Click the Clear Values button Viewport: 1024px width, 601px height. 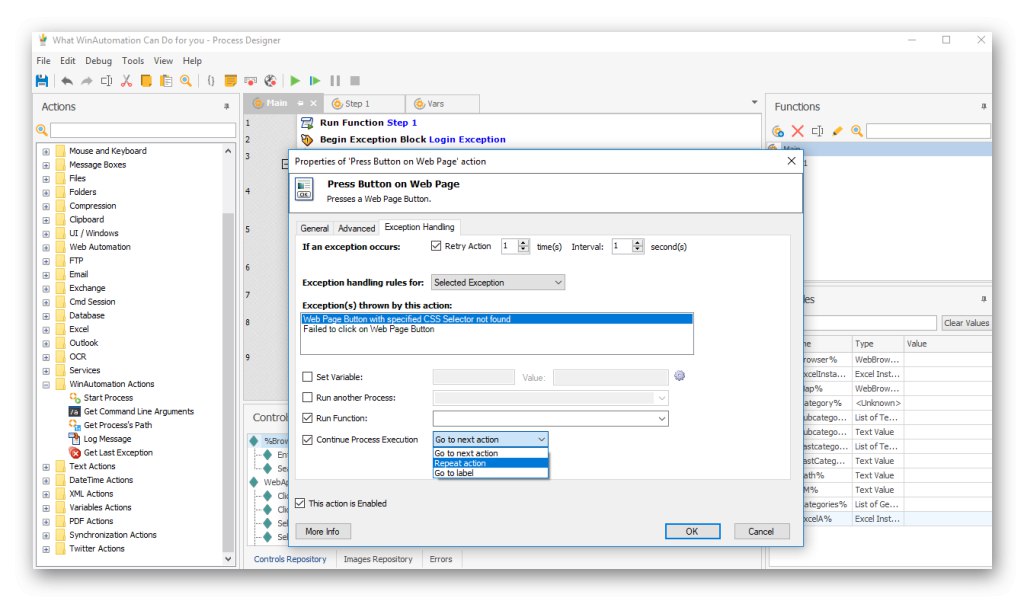point(966,323)
